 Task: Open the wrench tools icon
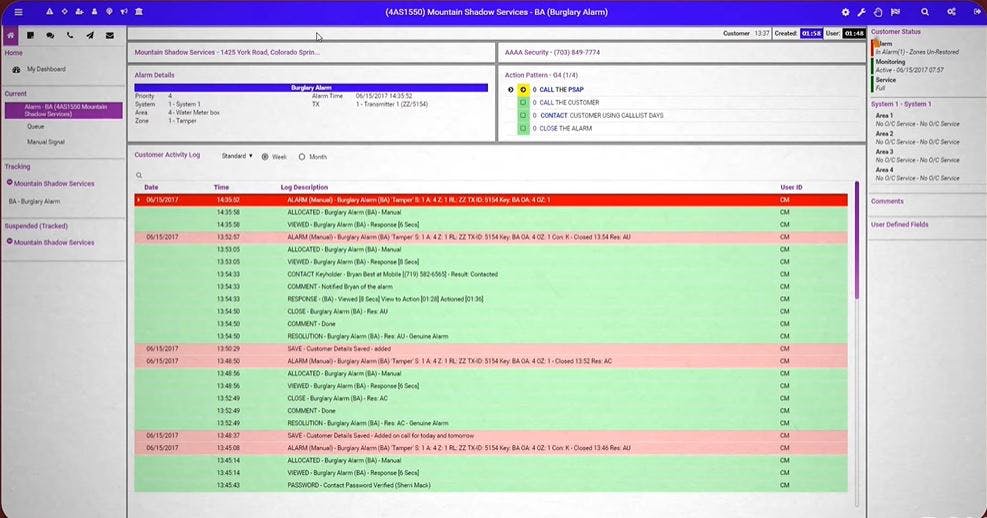click(862, 12)
